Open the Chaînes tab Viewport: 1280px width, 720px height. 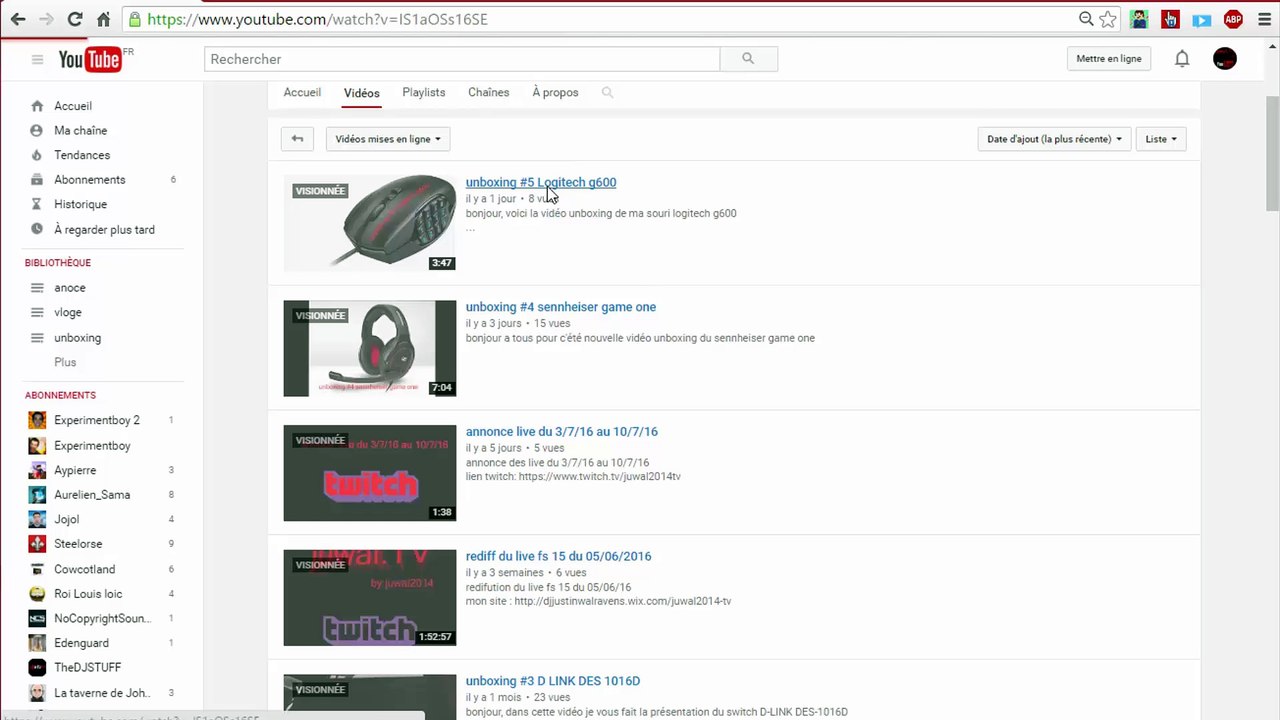(x=489, y=92)
